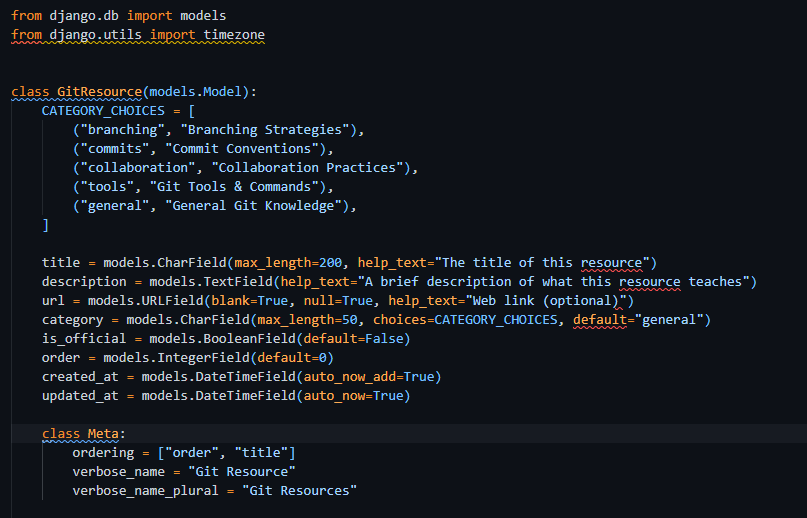Screen dimensions: 807x518
Task: Click the 'is_official' field variable name
Action: point(84,339)
